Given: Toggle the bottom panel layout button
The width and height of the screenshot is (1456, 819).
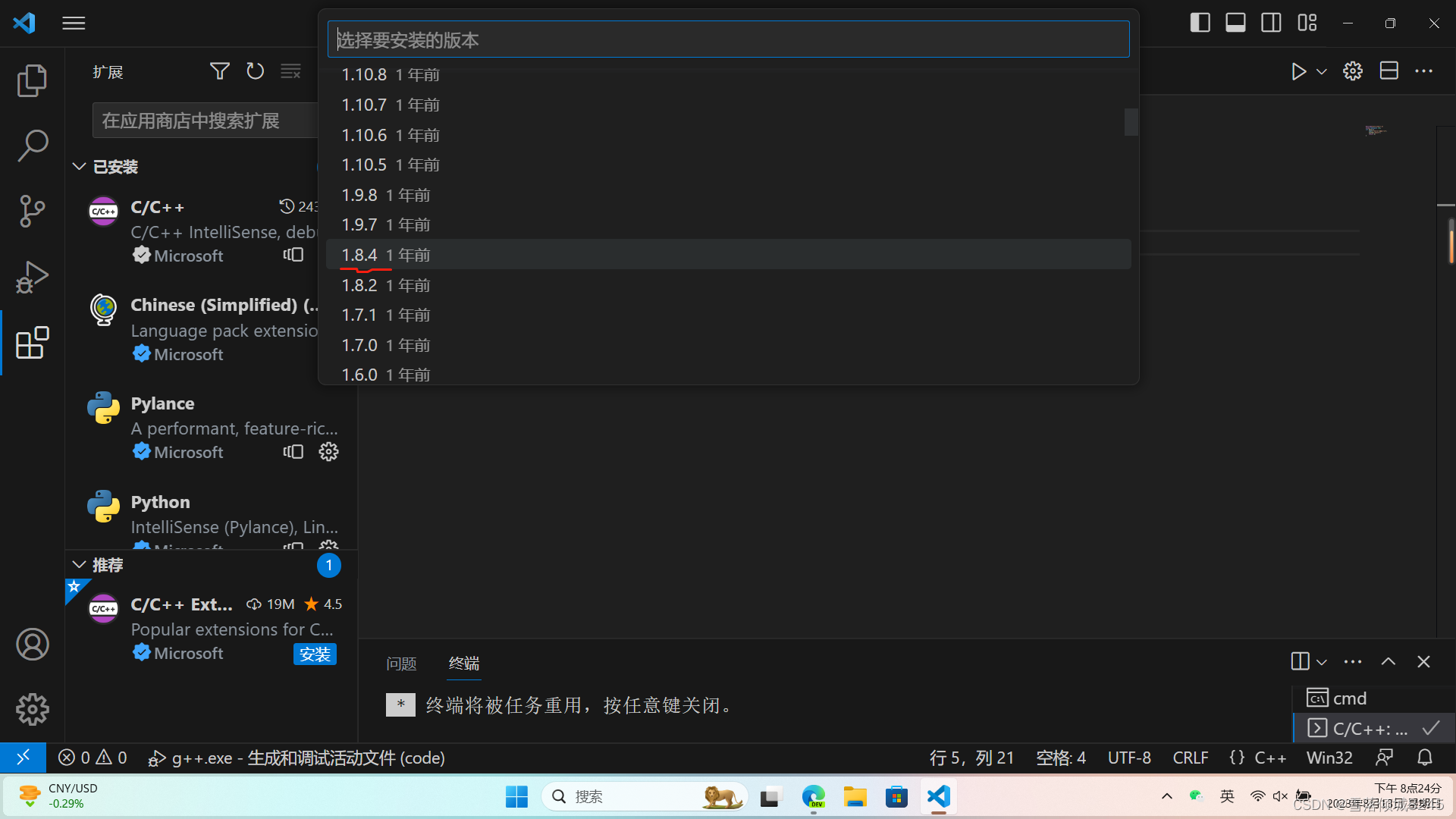Looking at the screenshot, I should [x=1235, y=23].
